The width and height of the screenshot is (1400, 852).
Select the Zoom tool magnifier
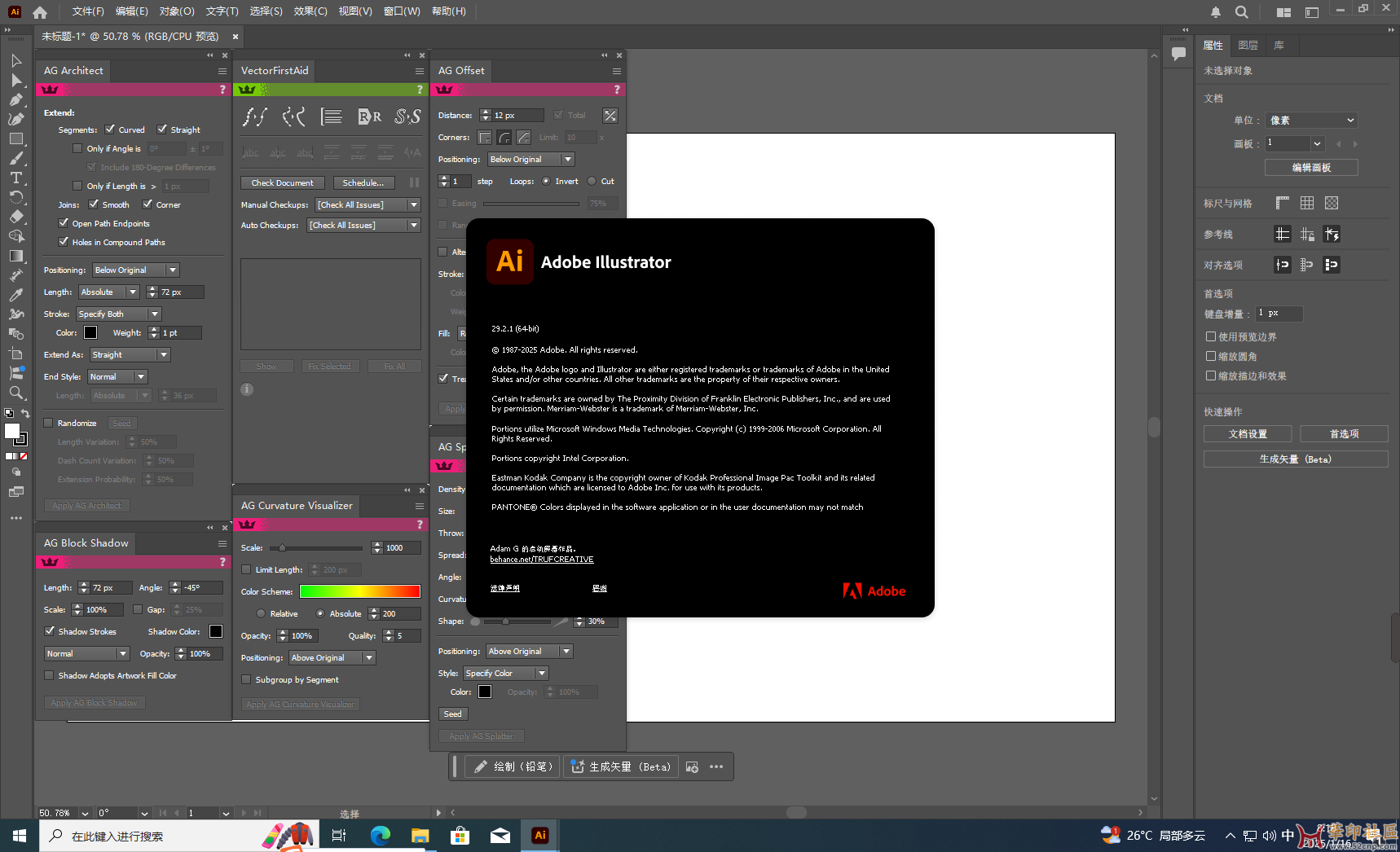point(16,393)
